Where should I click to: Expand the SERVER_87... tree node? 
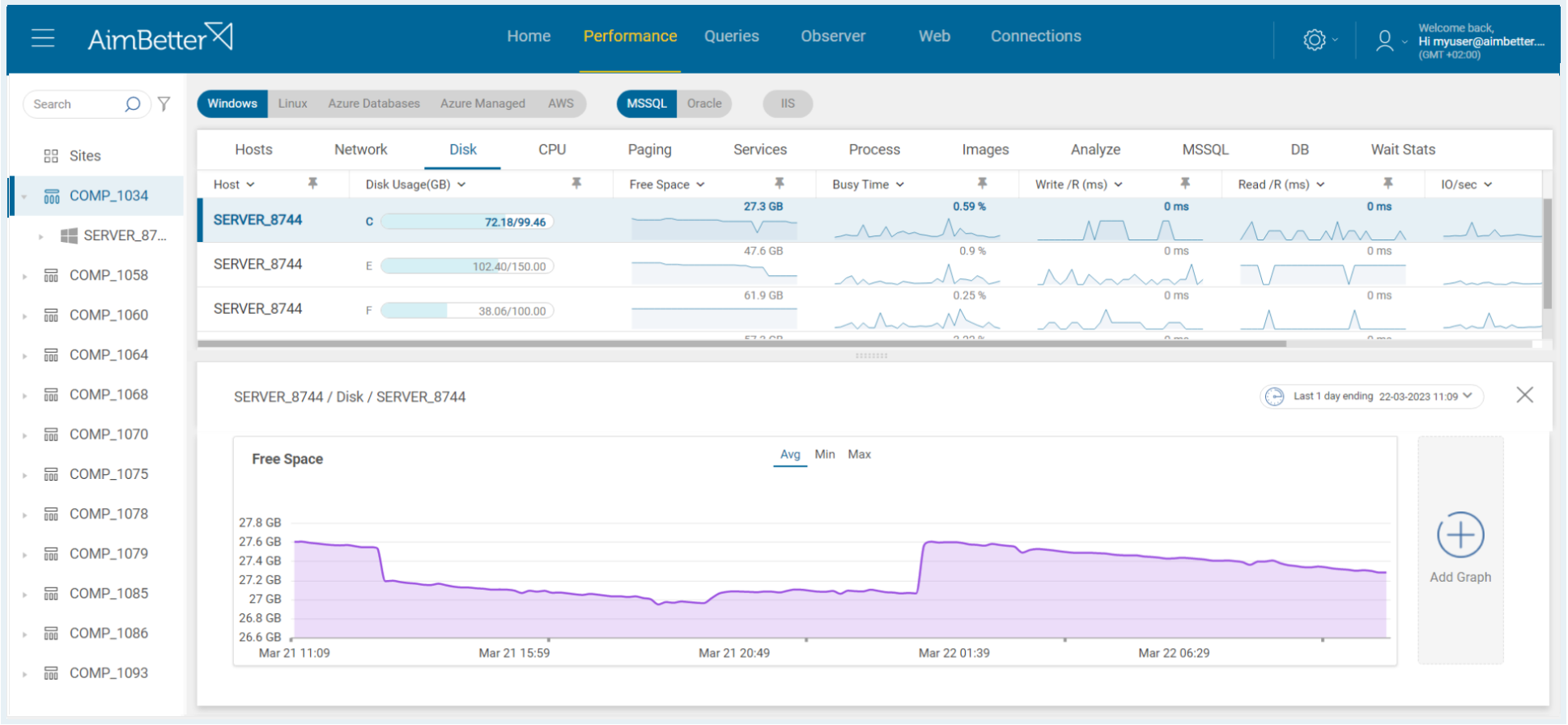(x=40, y=236)
